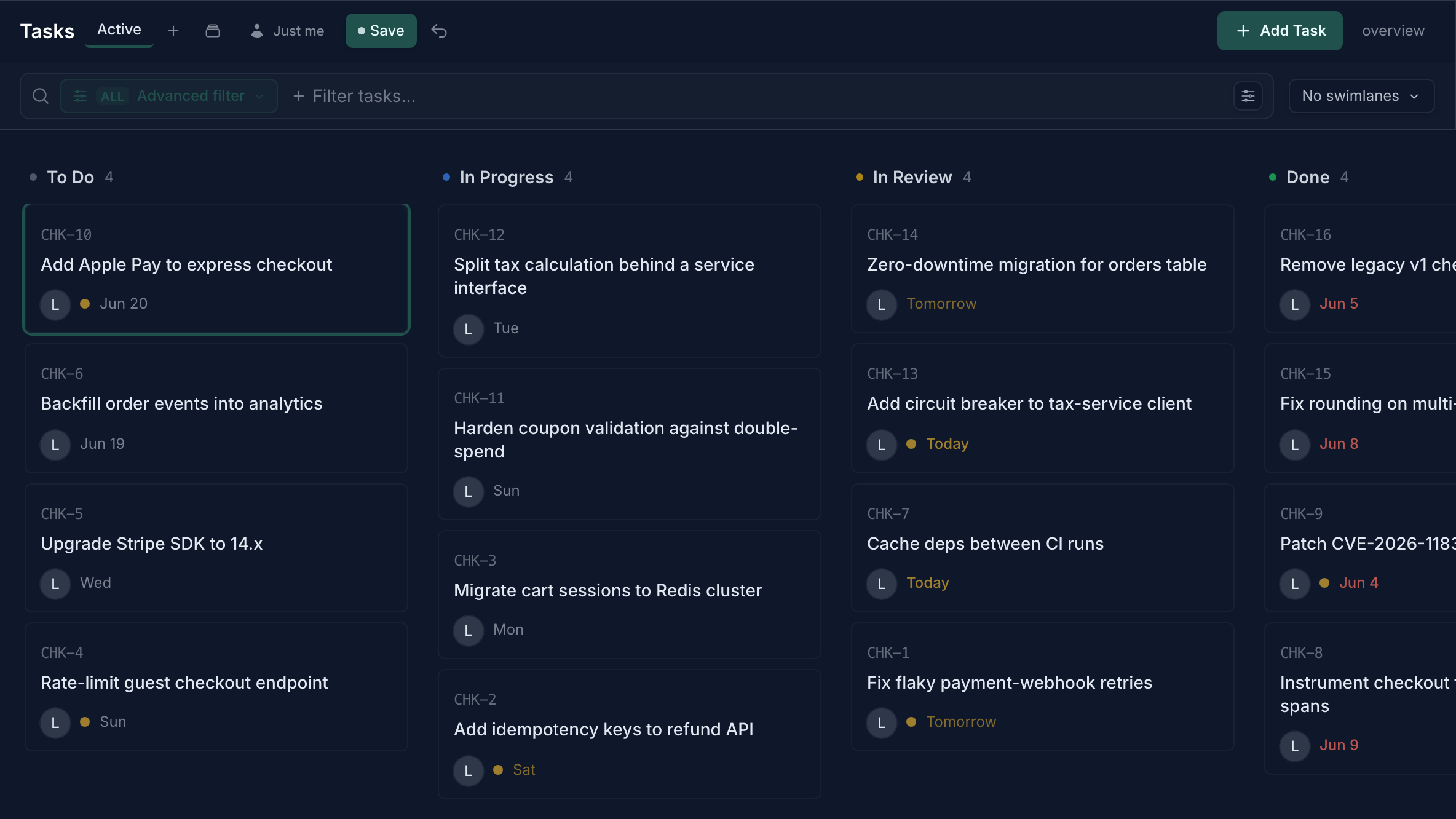Open card Add idempotency keys to refund API
This screenshot has width=1456, height=819.
630,734
